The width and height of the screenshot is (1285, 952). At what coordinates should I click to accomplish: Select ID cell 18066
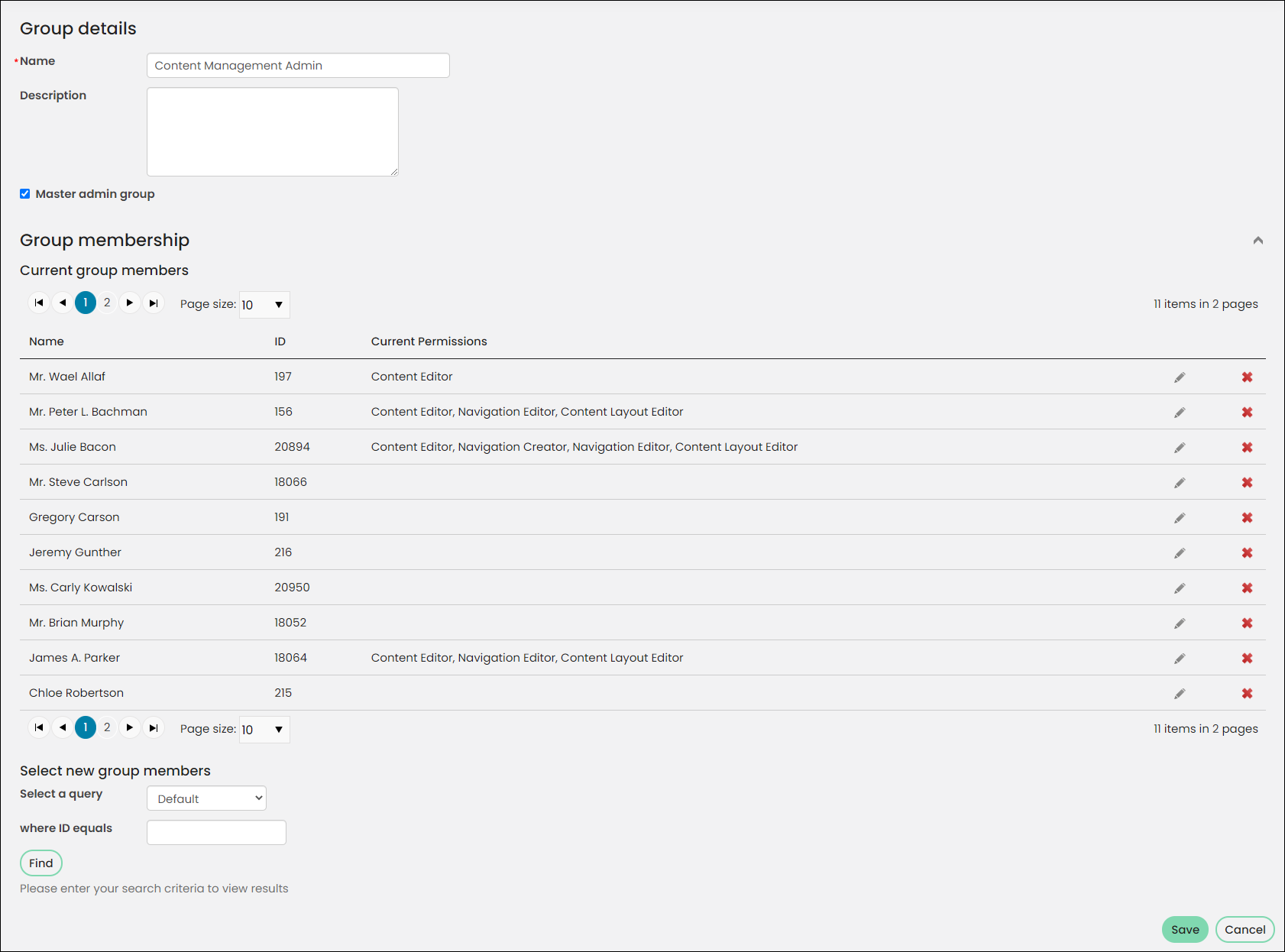point(290,482)
